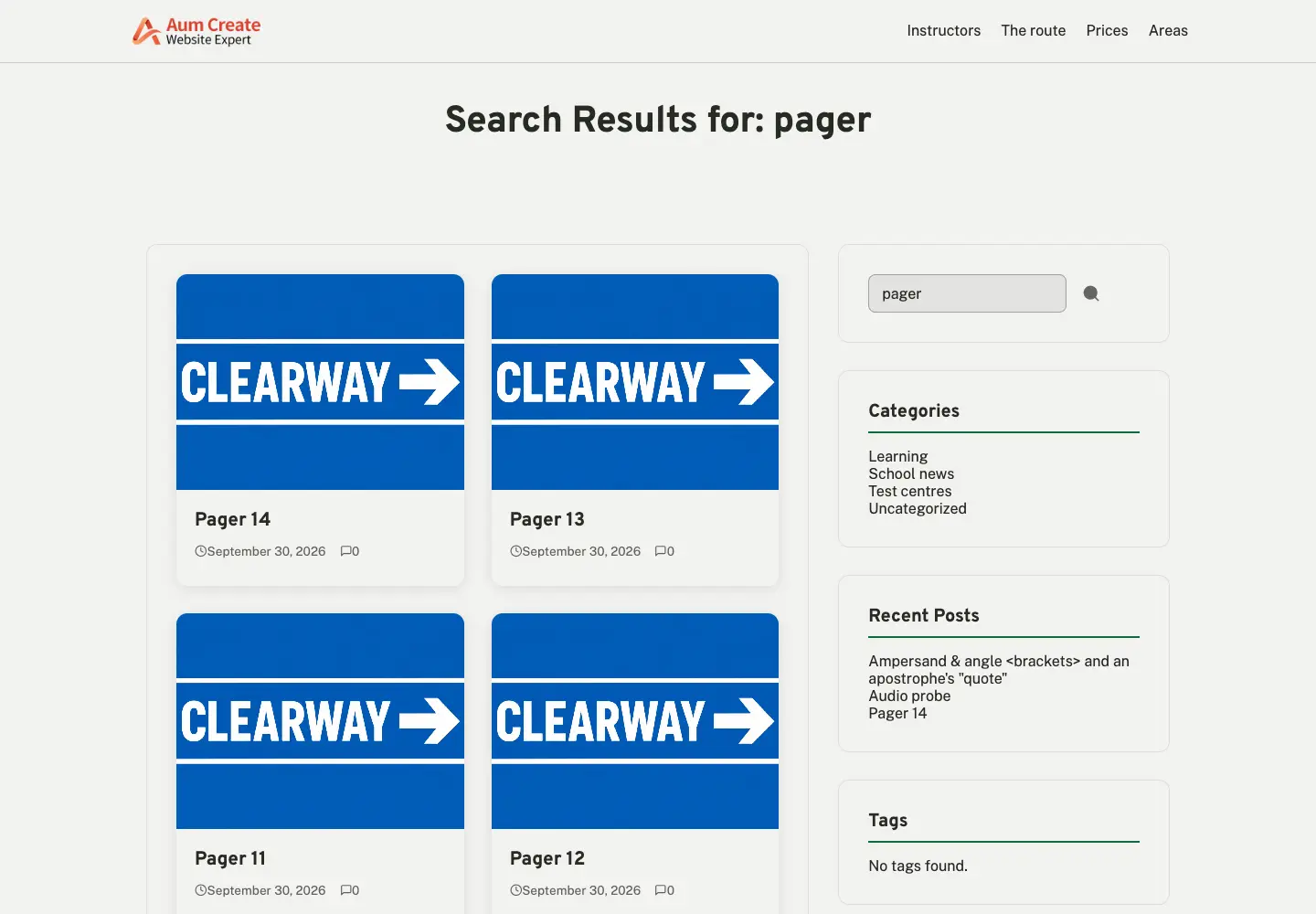Click the Aum Create logo
The image size is (1316, 914).
196,31
